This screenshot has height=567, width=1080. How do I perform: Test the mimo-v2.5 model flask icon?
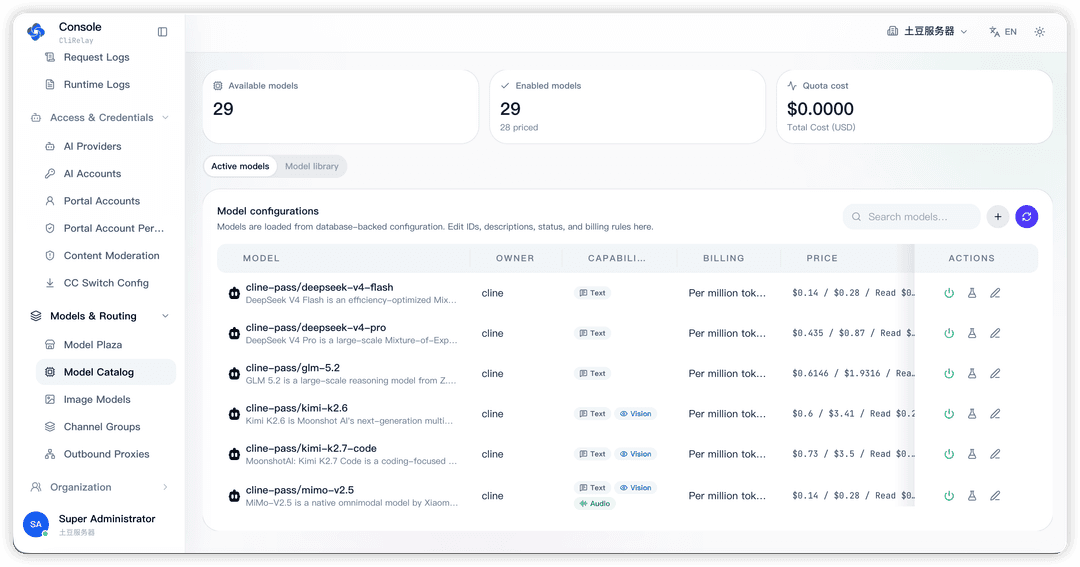pos(972,495)
